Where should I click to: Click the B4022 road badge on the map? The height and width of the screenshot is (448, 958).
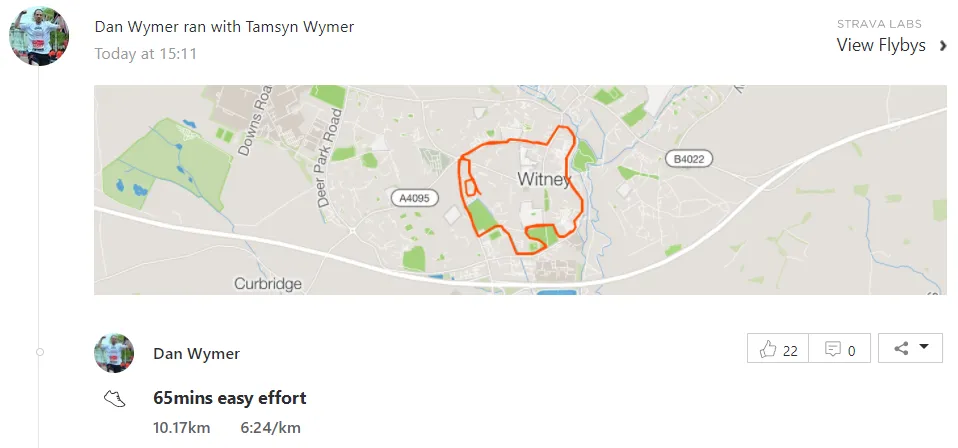click(x=688, y=159)
